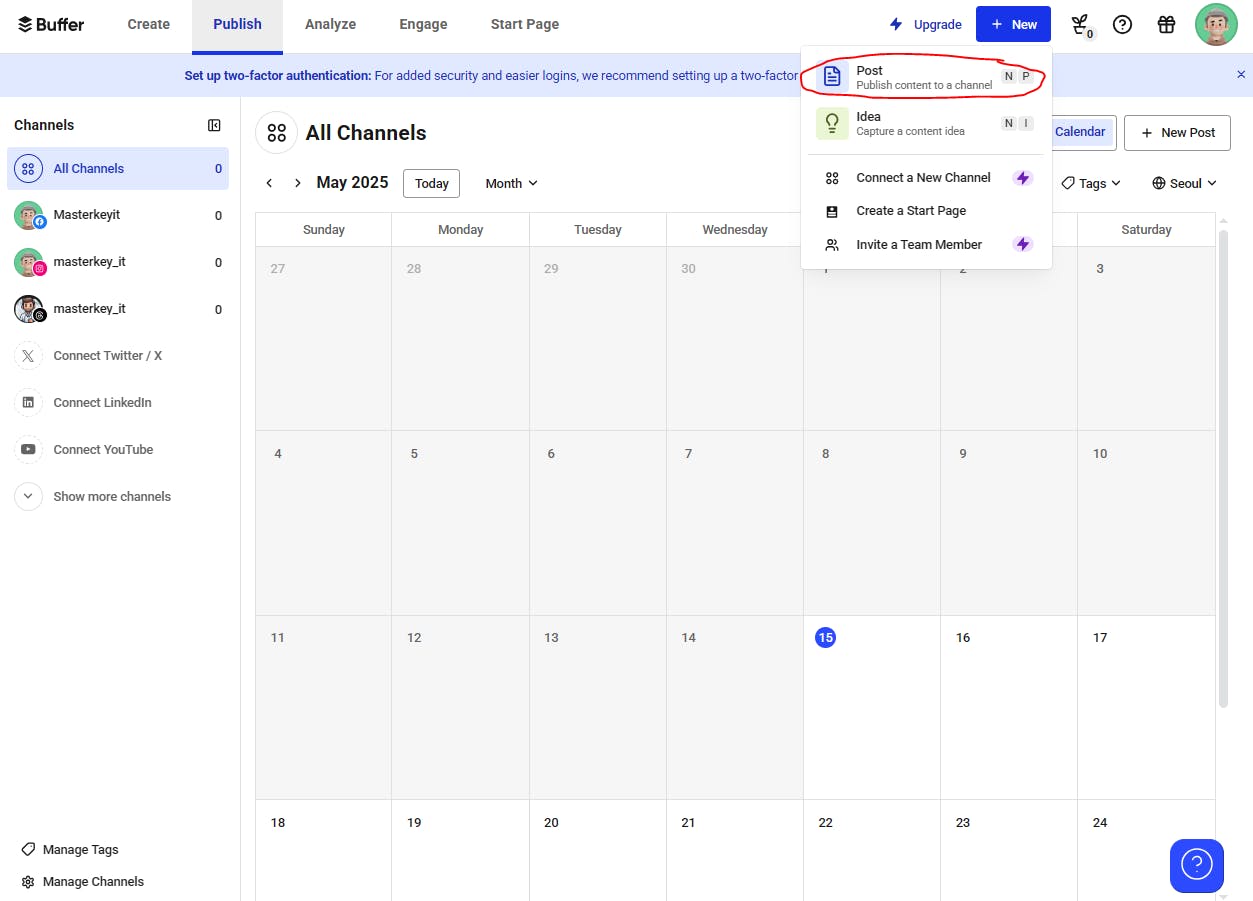Image resolution: width=1253 pixels, height=901 pixels.
Task: Click the Connect Twitter / X icon
Action: (x=28, y=355)
